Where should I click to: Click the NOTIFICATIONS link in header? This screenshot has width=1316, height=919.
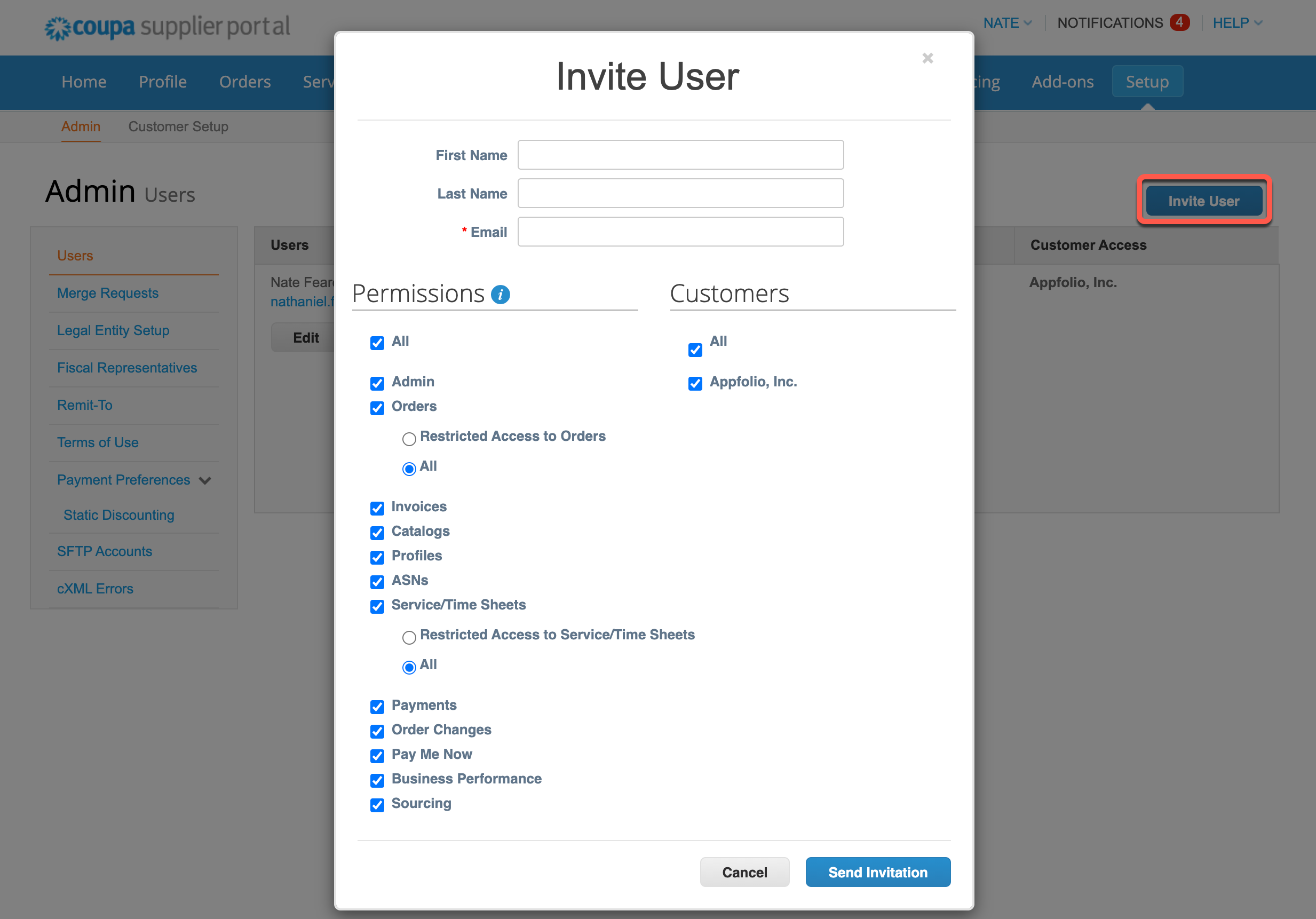click(x=1109, y=23)
